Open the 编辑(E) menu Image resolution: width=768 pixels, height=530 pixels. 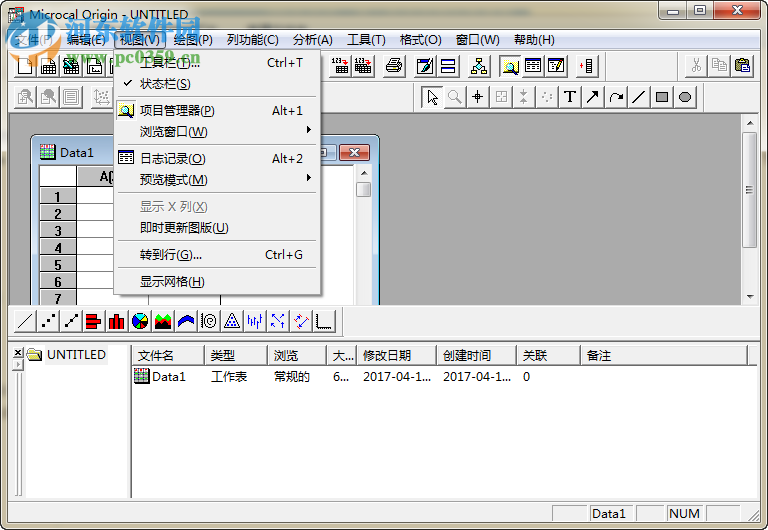tap(86, 40)
